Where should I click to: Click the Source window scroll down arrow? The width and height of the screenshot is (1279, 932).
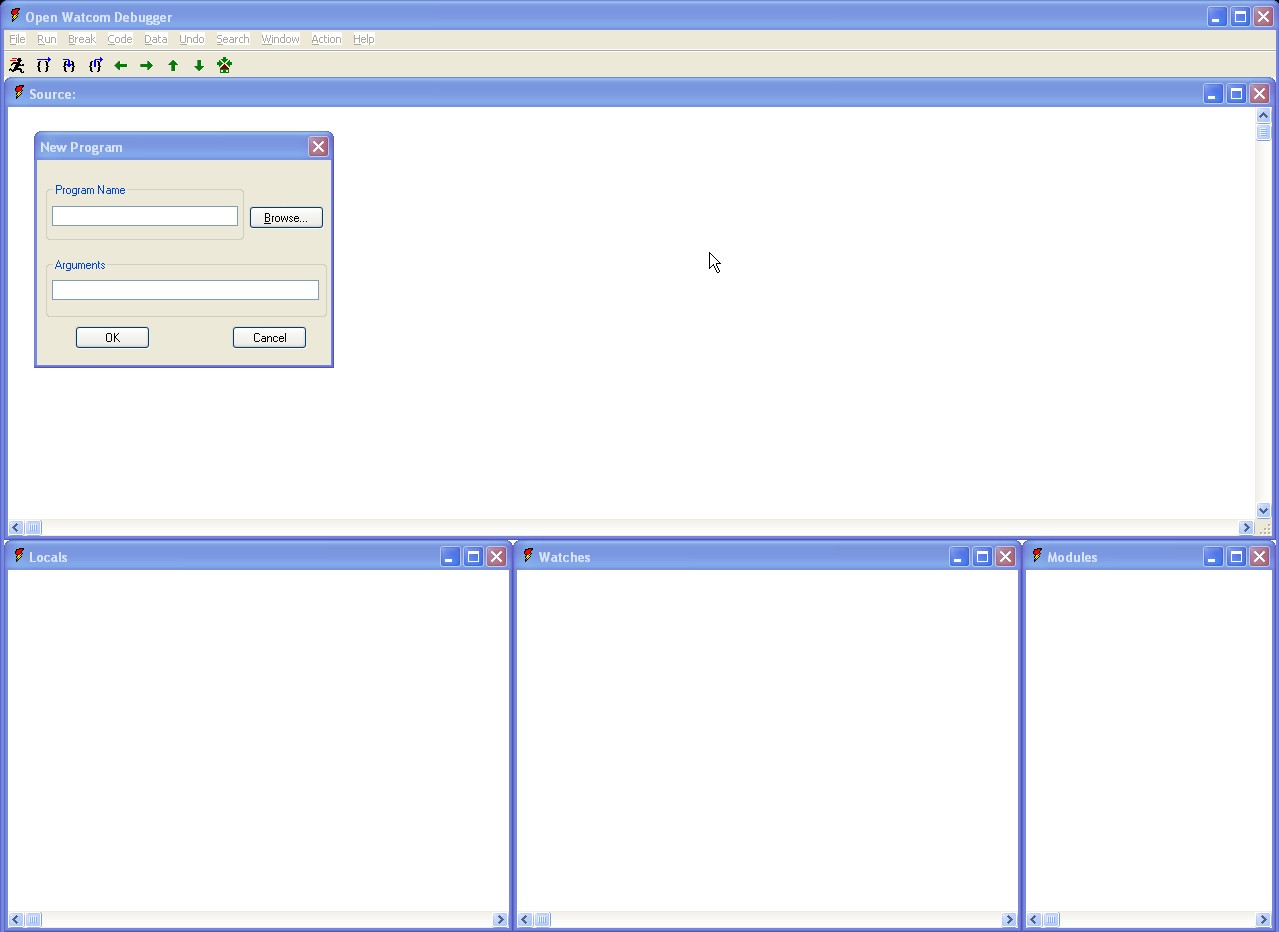1263,510
